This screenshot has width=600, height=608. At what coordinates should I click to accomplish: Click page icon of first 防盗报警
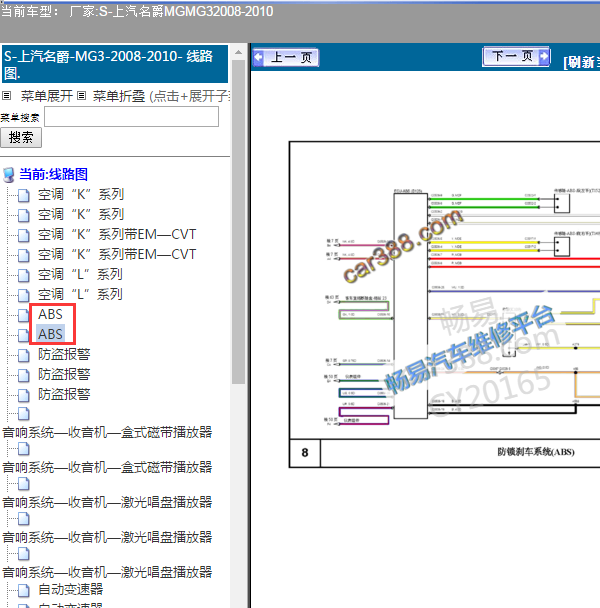(24, 356)
